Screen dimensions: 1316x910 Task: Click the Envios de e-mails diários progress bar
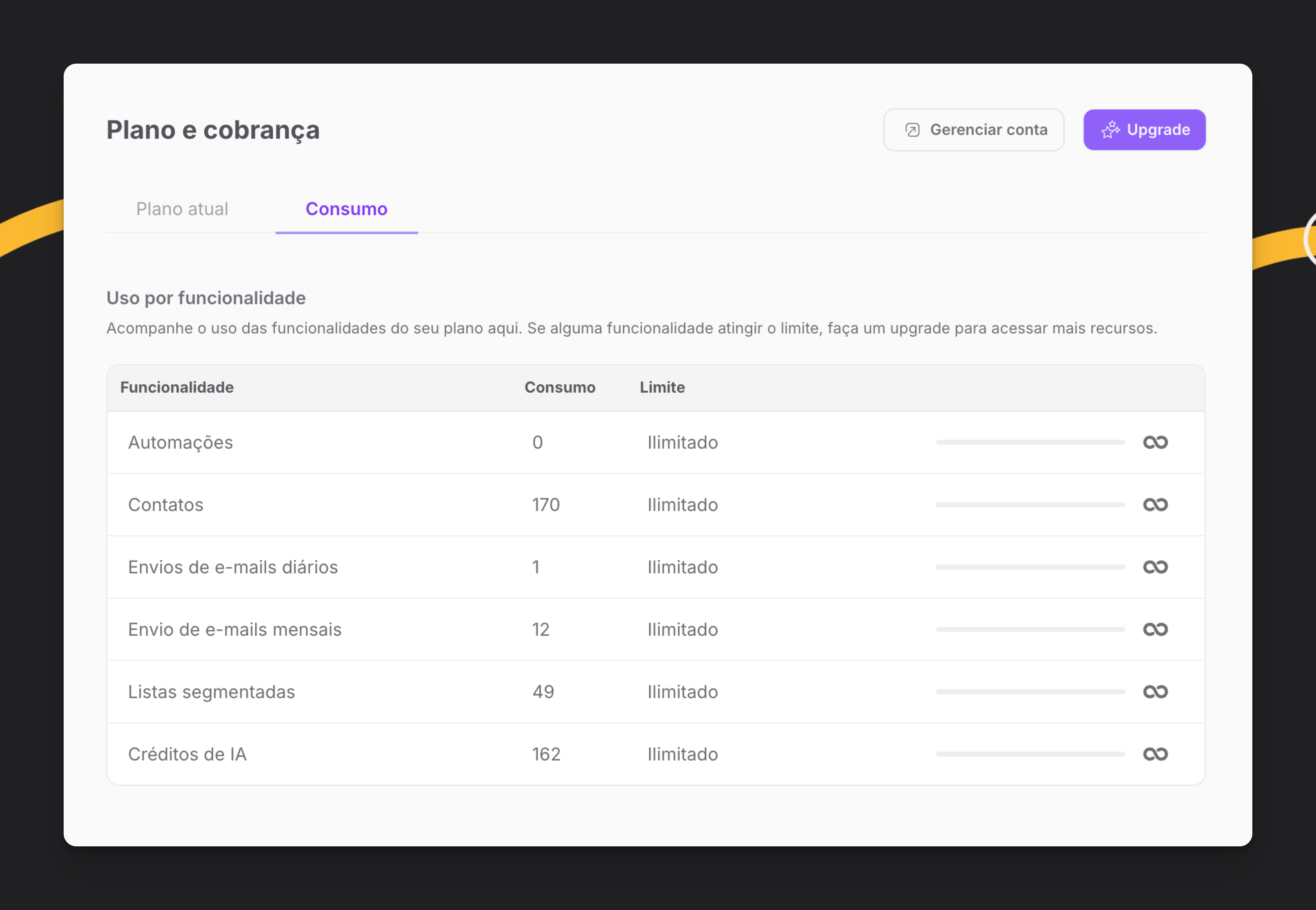[1030, 567]
